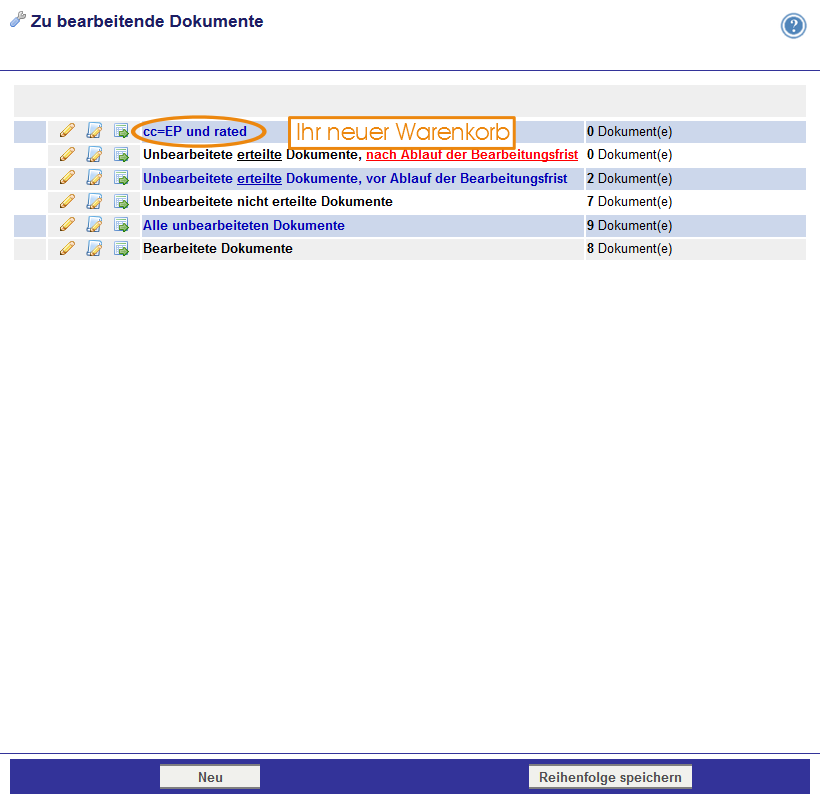The image size is (820, 804).
Task: Click Reihenfolge speichern button
Action: 610,777
